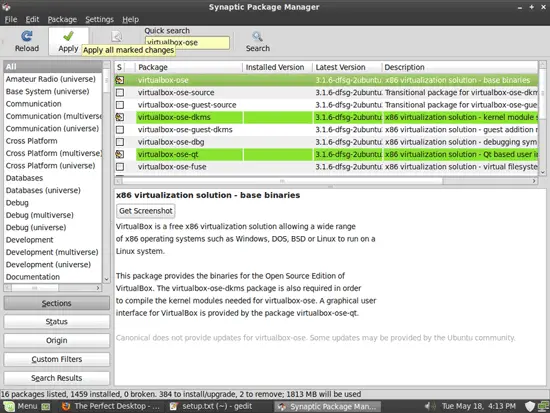Click marked-for-install icon of virtualbox-ose-dkms
The height and width of the screenshot is (413, 550).
120,117
